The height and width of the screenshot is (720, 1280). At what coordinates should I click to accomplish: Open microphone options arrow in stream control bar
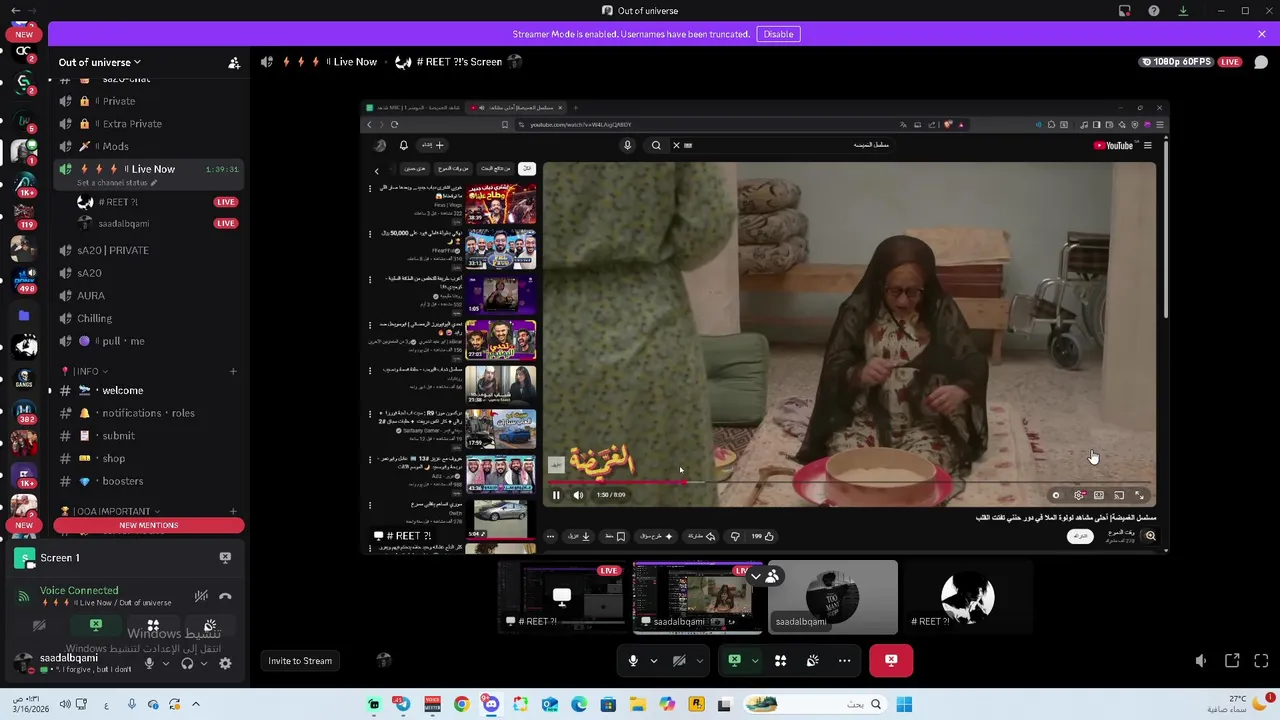click(654, 660)
